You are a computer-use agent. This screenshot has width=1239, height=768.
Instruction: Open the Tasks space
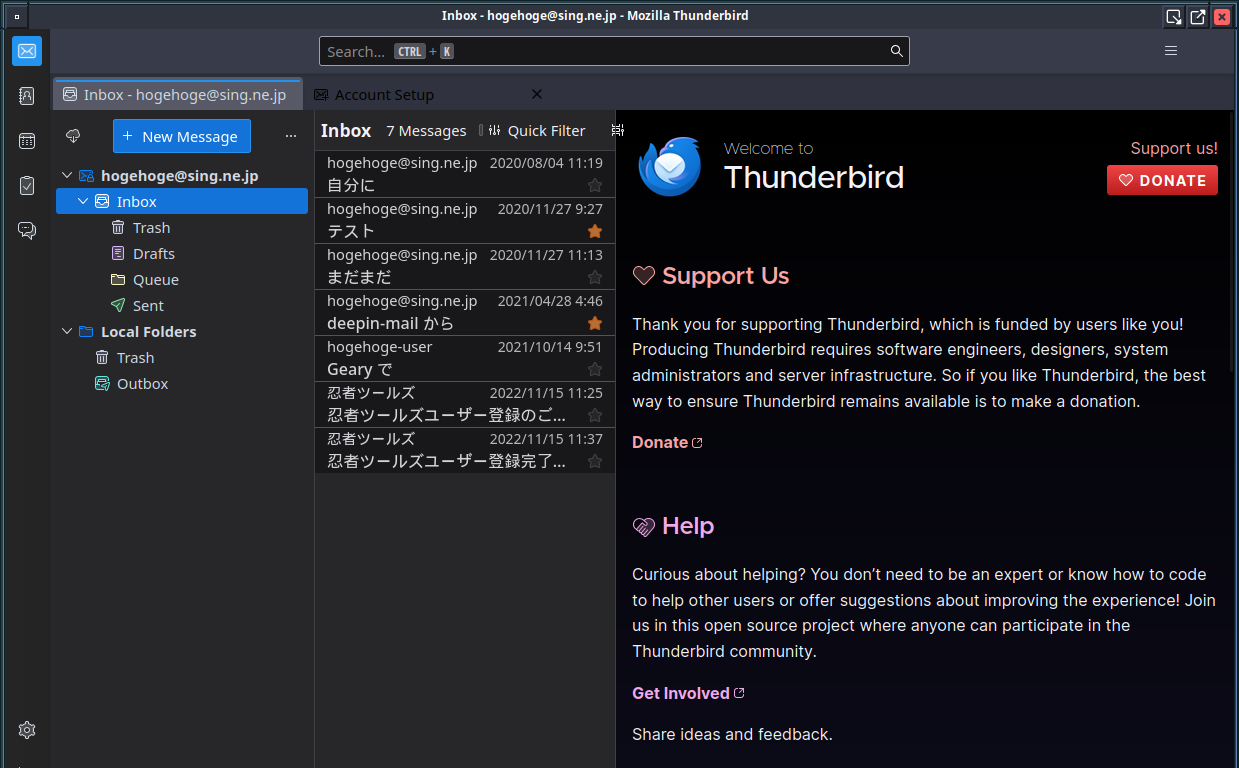27,186
